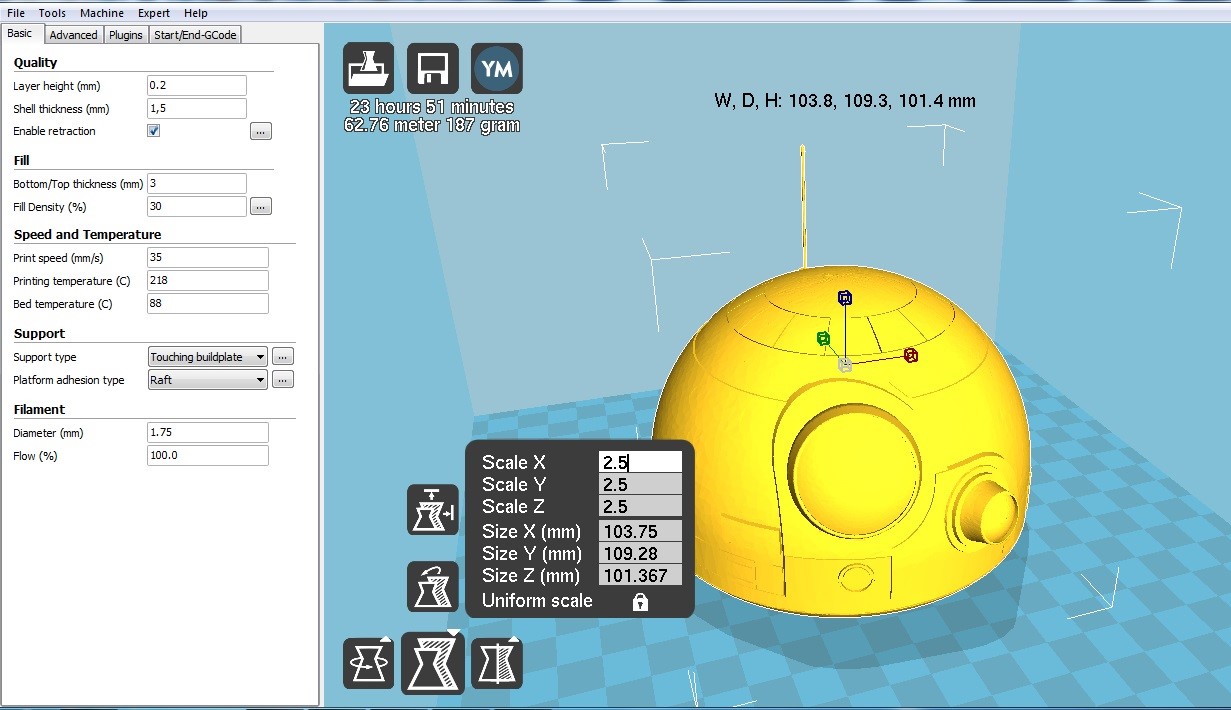
Task: Switch to the Advanced tab
Action: (x=73, y=33)
